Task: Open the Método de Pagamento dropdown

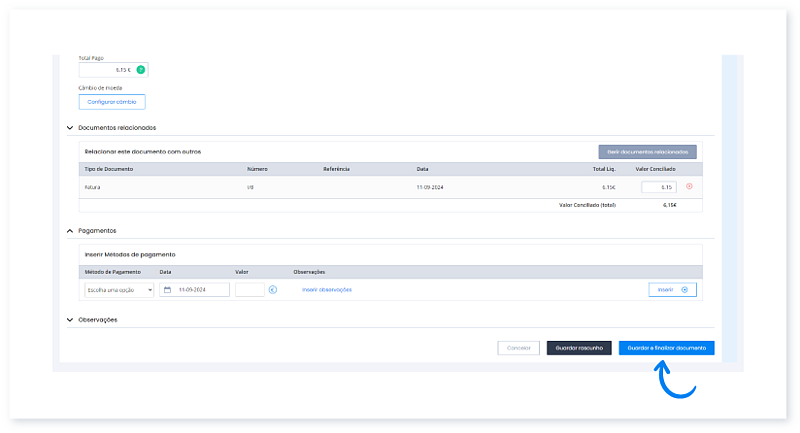Action: pyautogui.click(x=119, y=290)
